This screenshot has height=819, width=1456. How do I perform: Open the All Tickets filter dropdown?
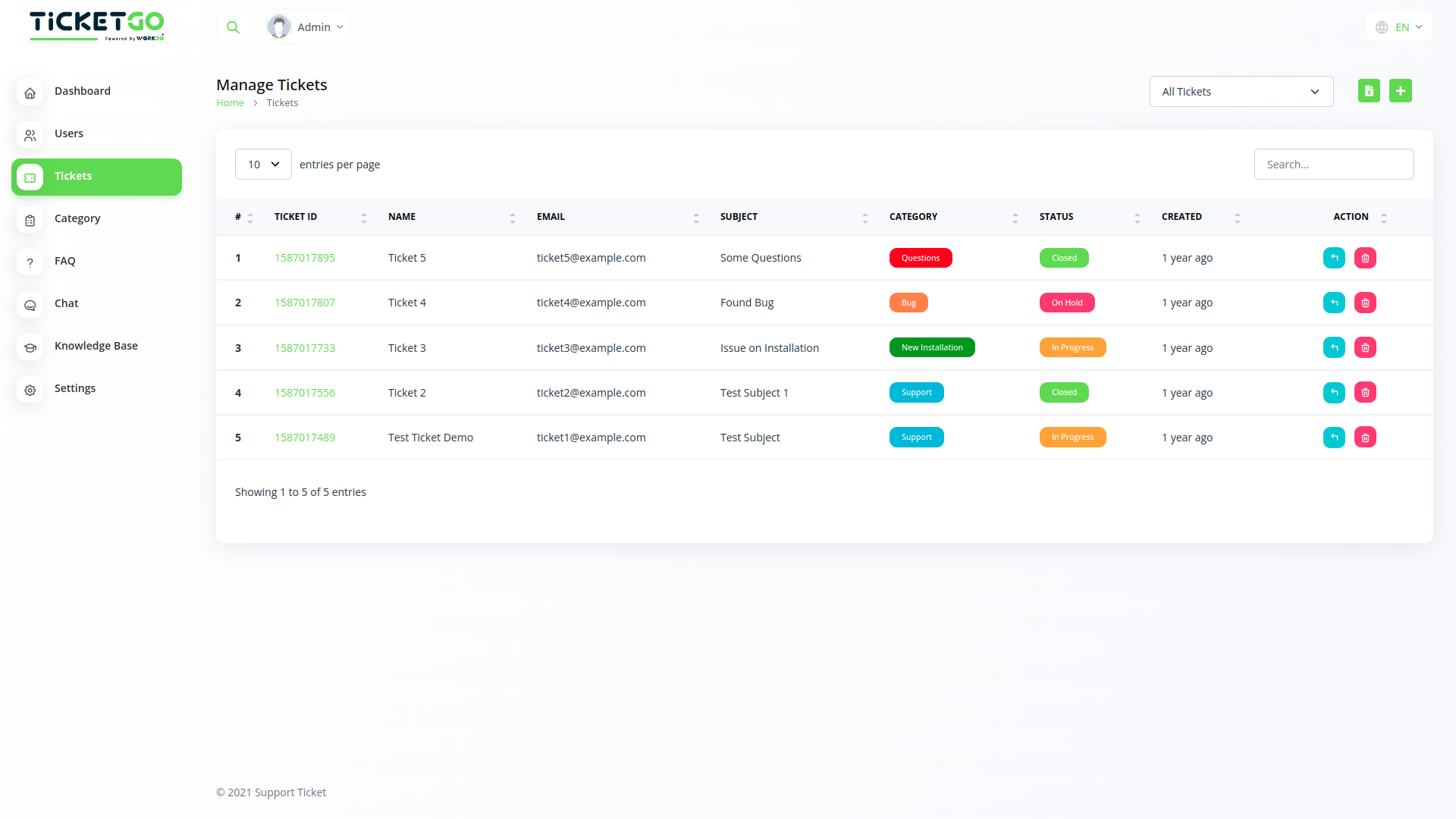[x=1241, y=92]
